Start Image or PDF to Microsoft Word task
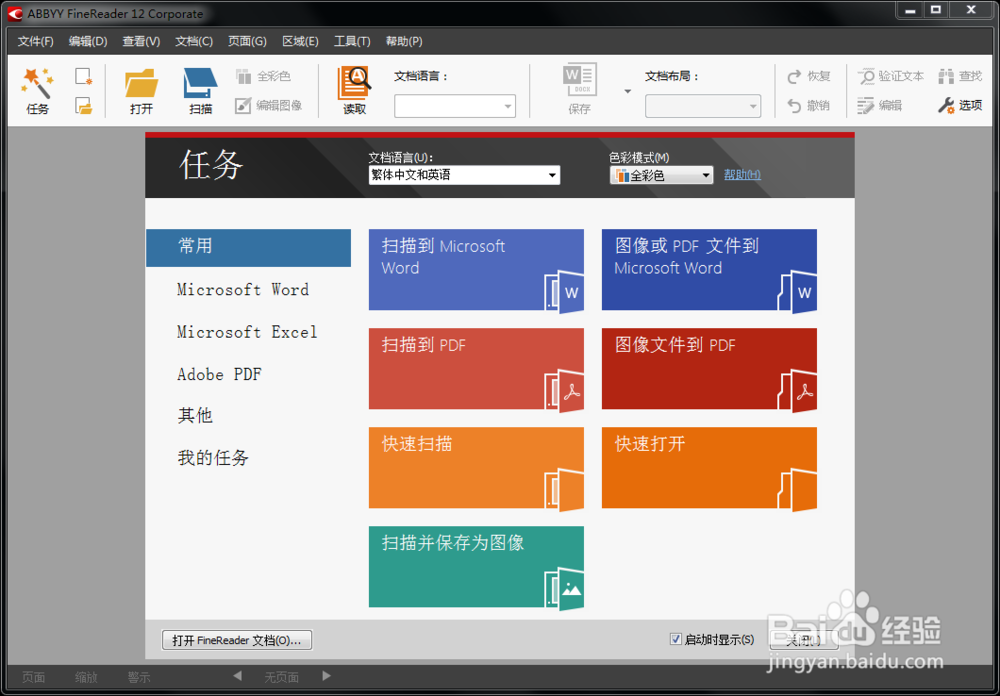 point(709,270)
